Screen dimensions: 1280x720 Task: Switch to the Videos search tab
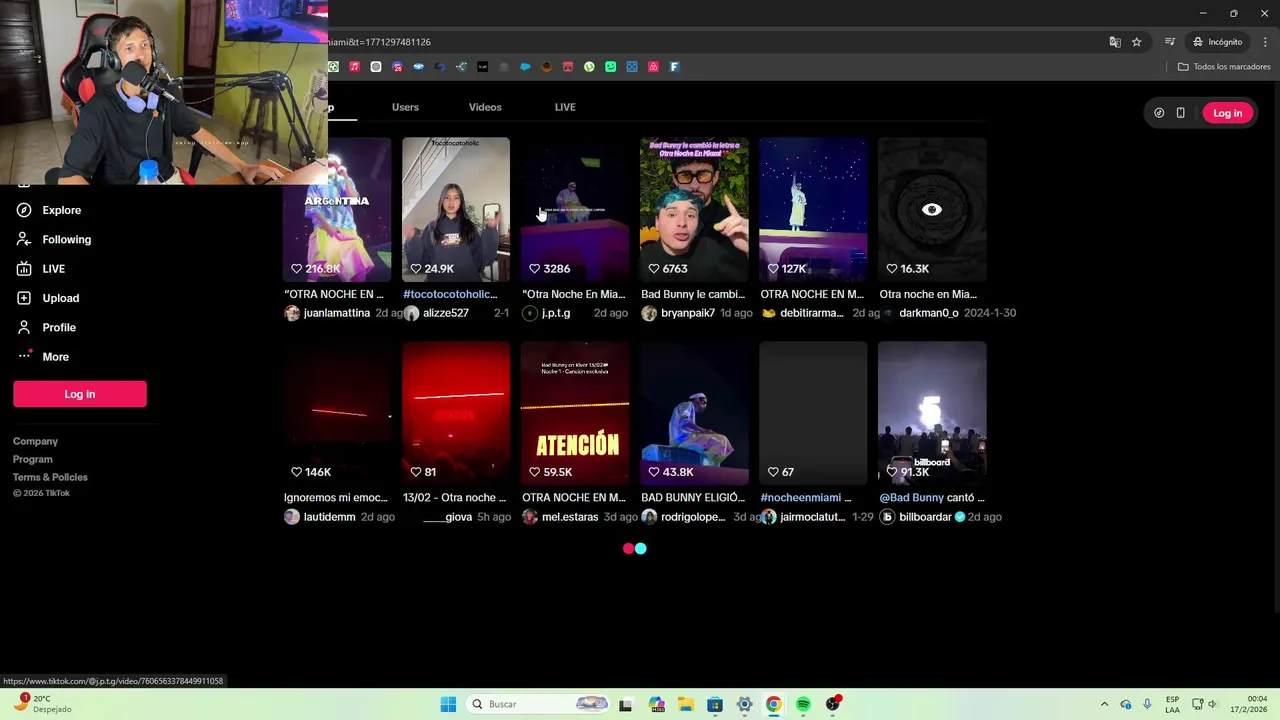pos(485,107)
